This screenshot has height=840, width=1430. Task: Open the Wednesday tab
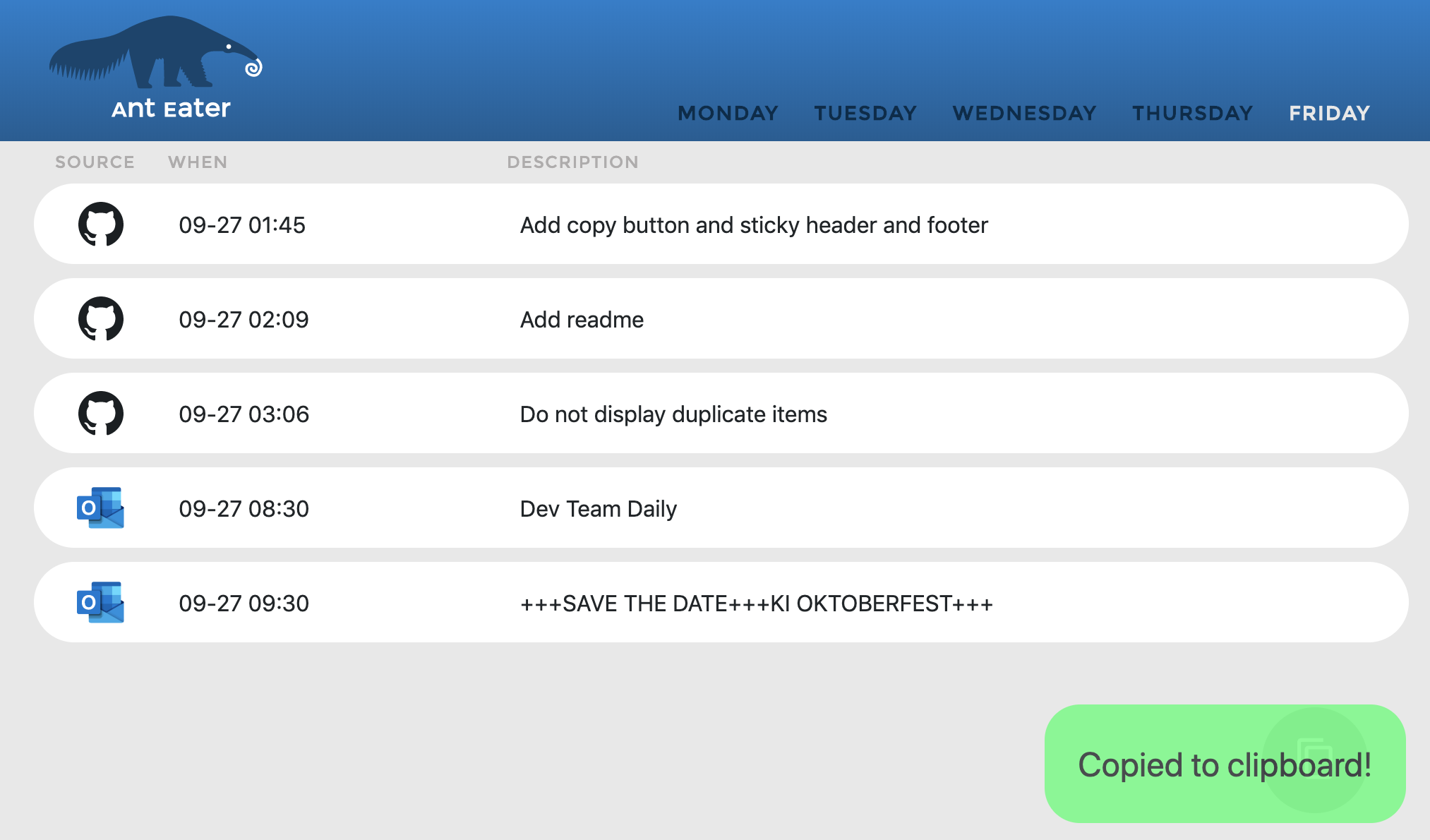click(1024, 113)
